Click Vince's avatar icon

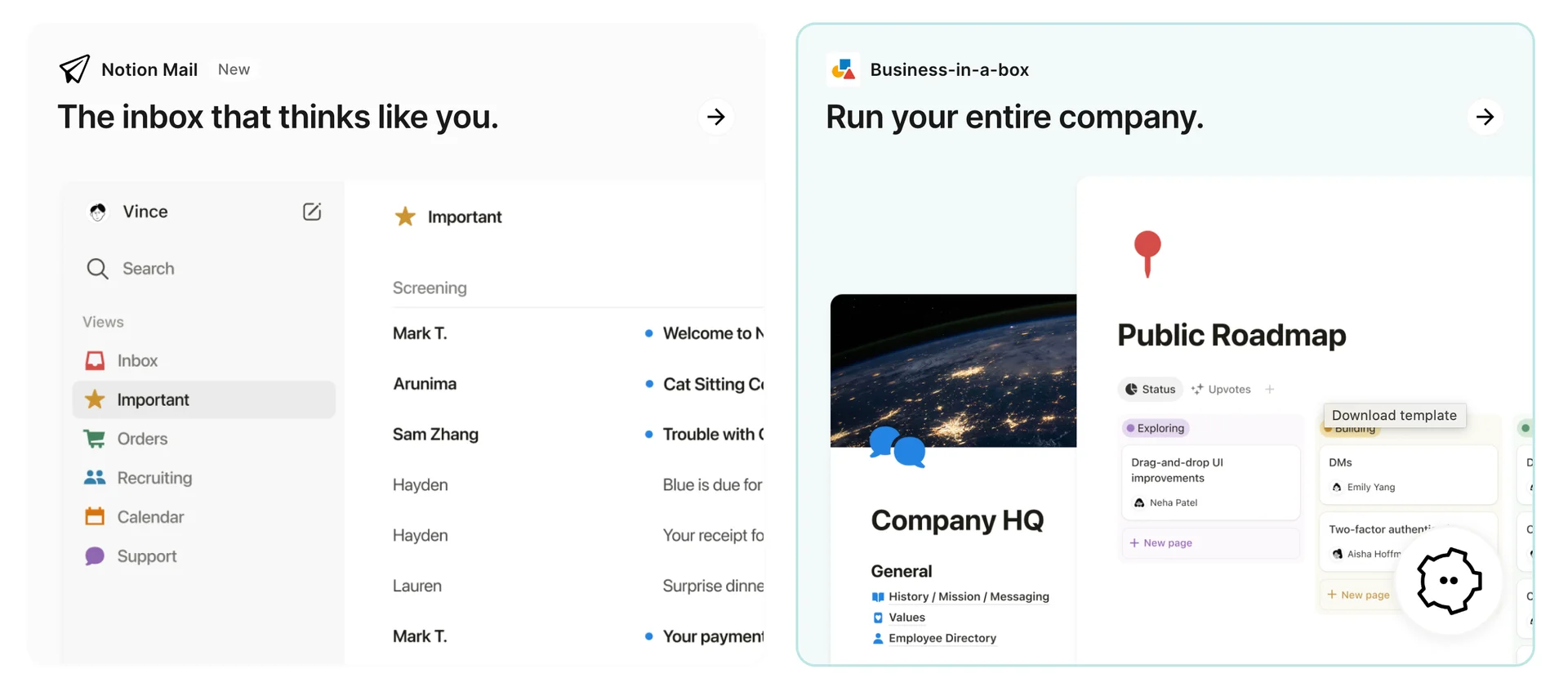98,212
